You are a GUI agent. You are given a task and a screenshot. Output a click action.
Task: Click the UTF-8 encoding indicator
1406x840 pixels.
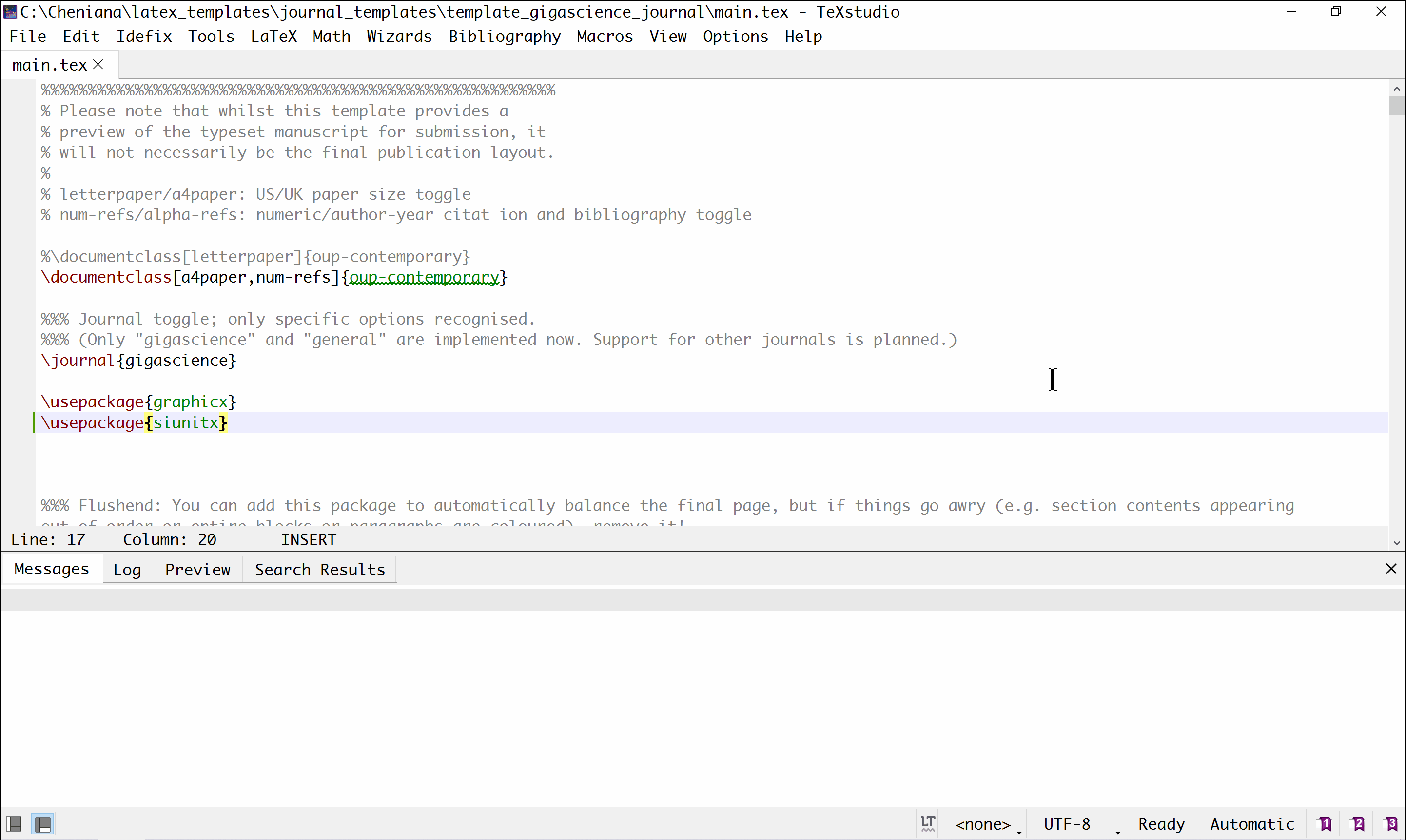[x=1065, y=824]
